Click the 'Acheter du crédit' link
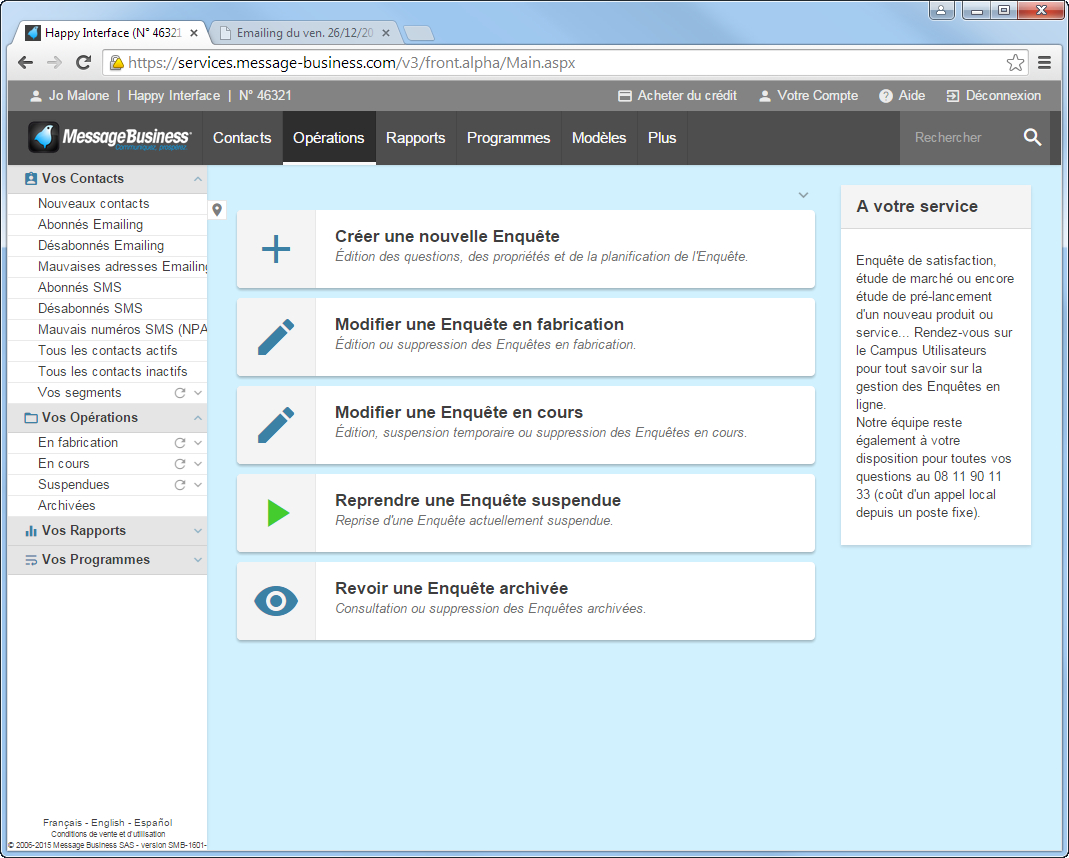This screenshot has width=1069, height=858. [677, 96]
